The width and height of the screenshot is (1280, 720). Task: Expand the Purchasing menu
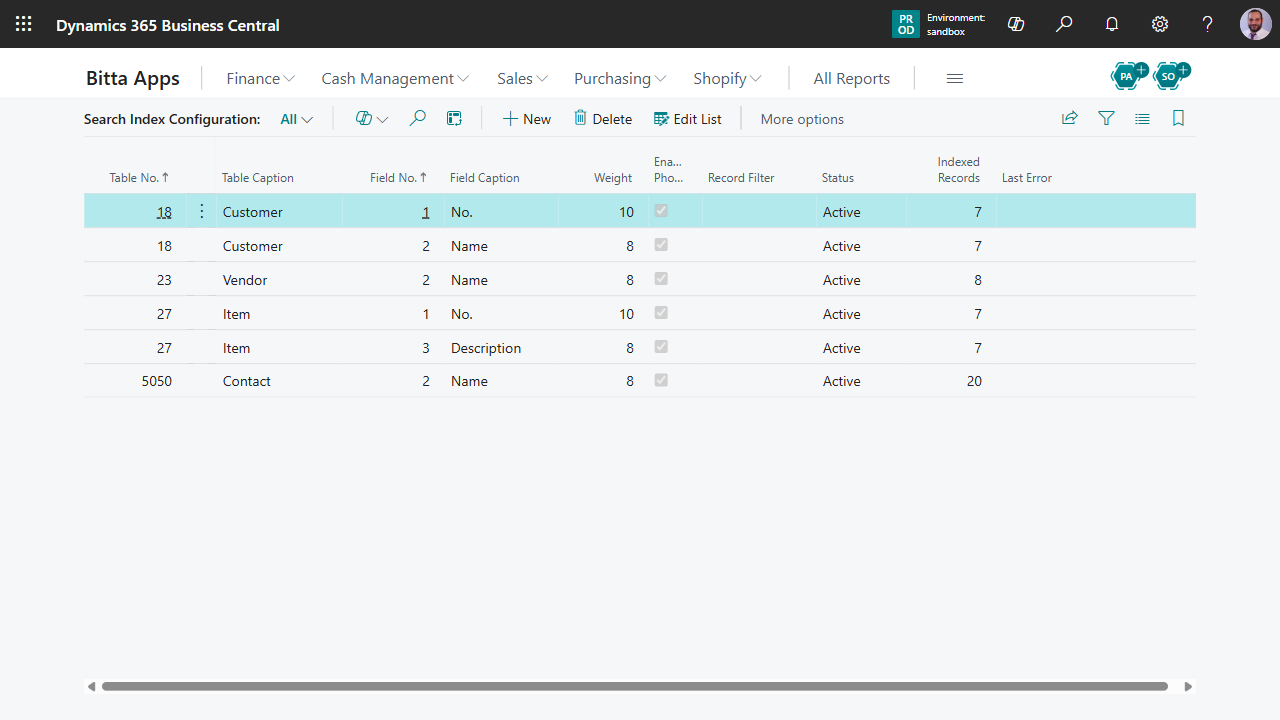[620, 78]
